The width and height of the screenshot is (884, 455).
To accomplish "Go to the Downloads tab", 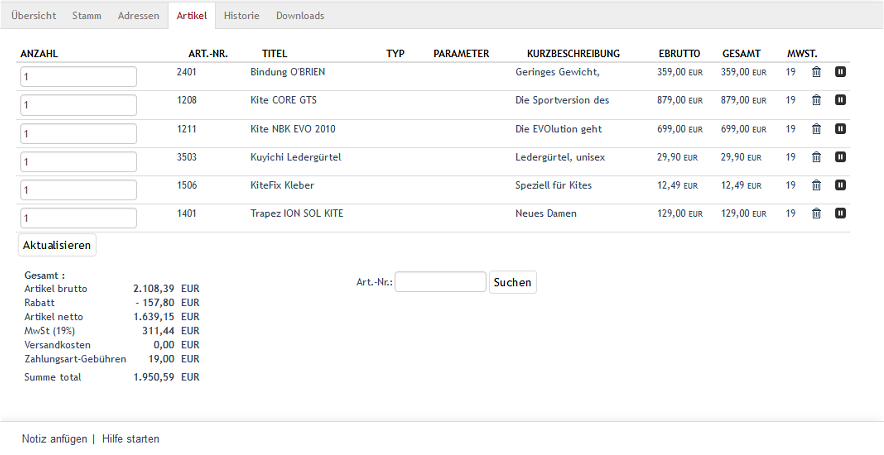I will point(300,16).
